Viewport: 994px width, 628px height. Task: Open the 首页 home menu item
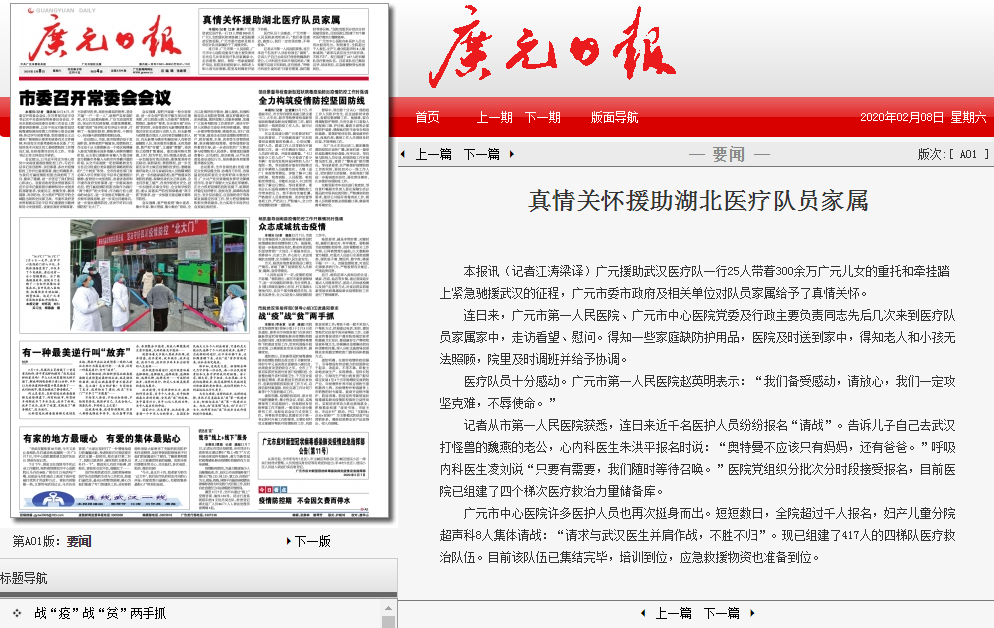(x=427, y=117)
